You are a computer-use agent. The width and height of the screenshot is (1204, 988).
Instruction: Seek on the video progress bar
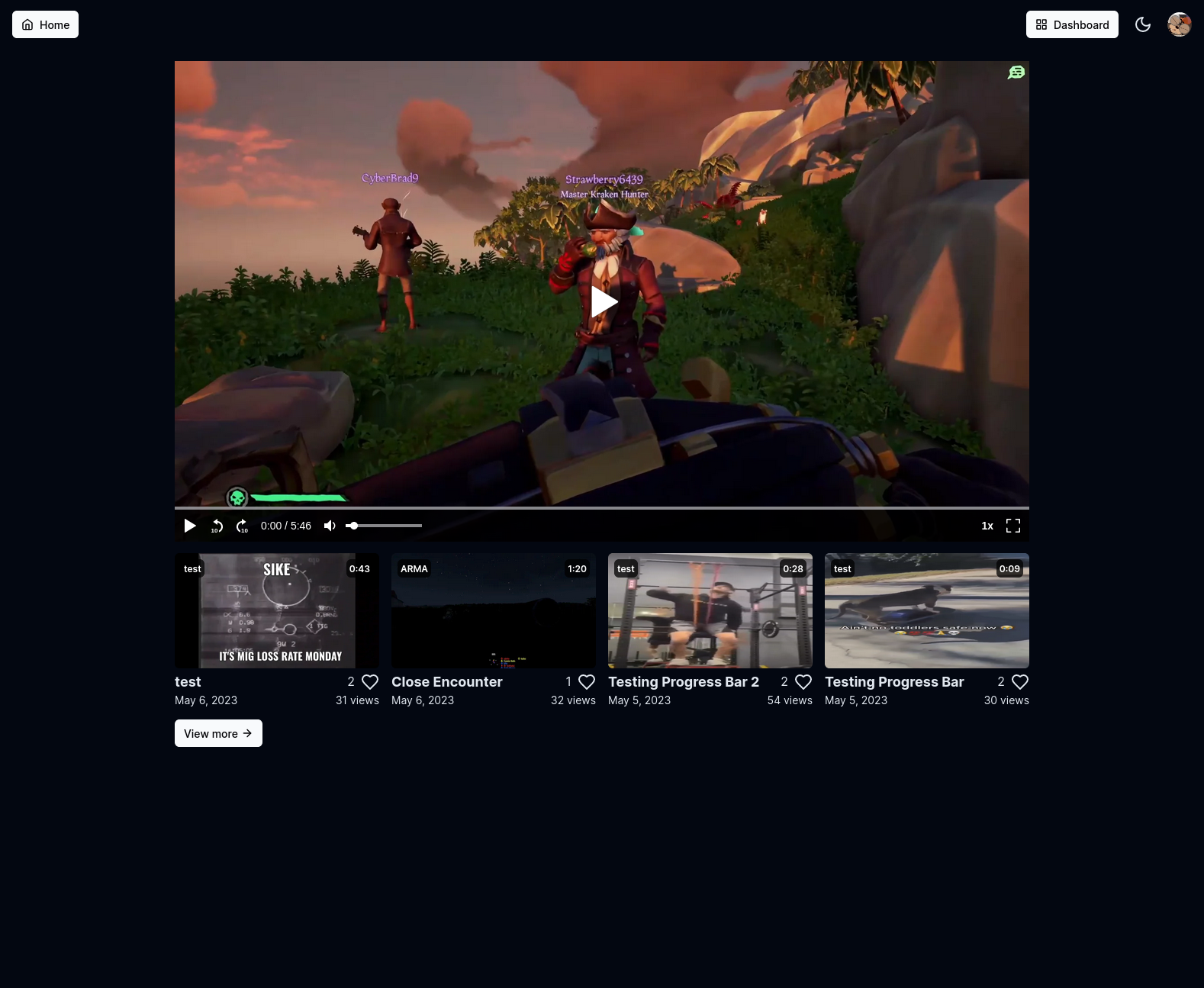(x=602, y=508)
